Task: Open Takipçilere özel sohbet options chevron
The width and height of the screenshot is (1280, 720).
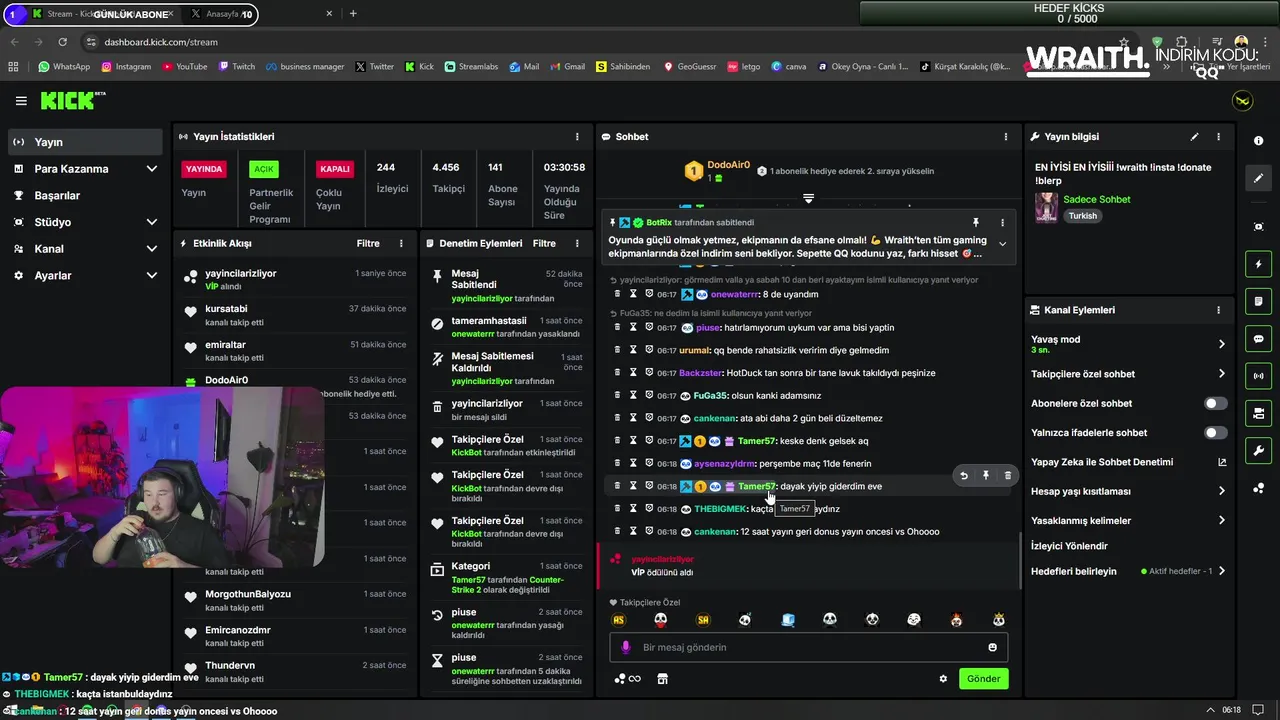Action: click(1221, 374)
